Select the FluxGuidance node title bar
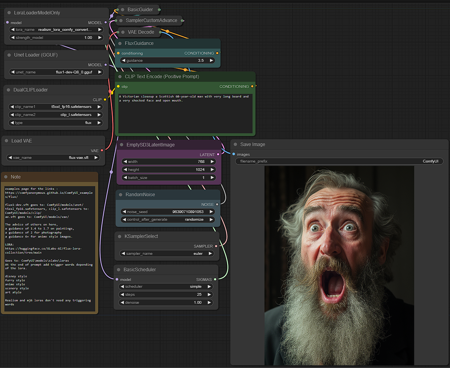The height and width of the screenshot is (368, 450). [168, 44]
